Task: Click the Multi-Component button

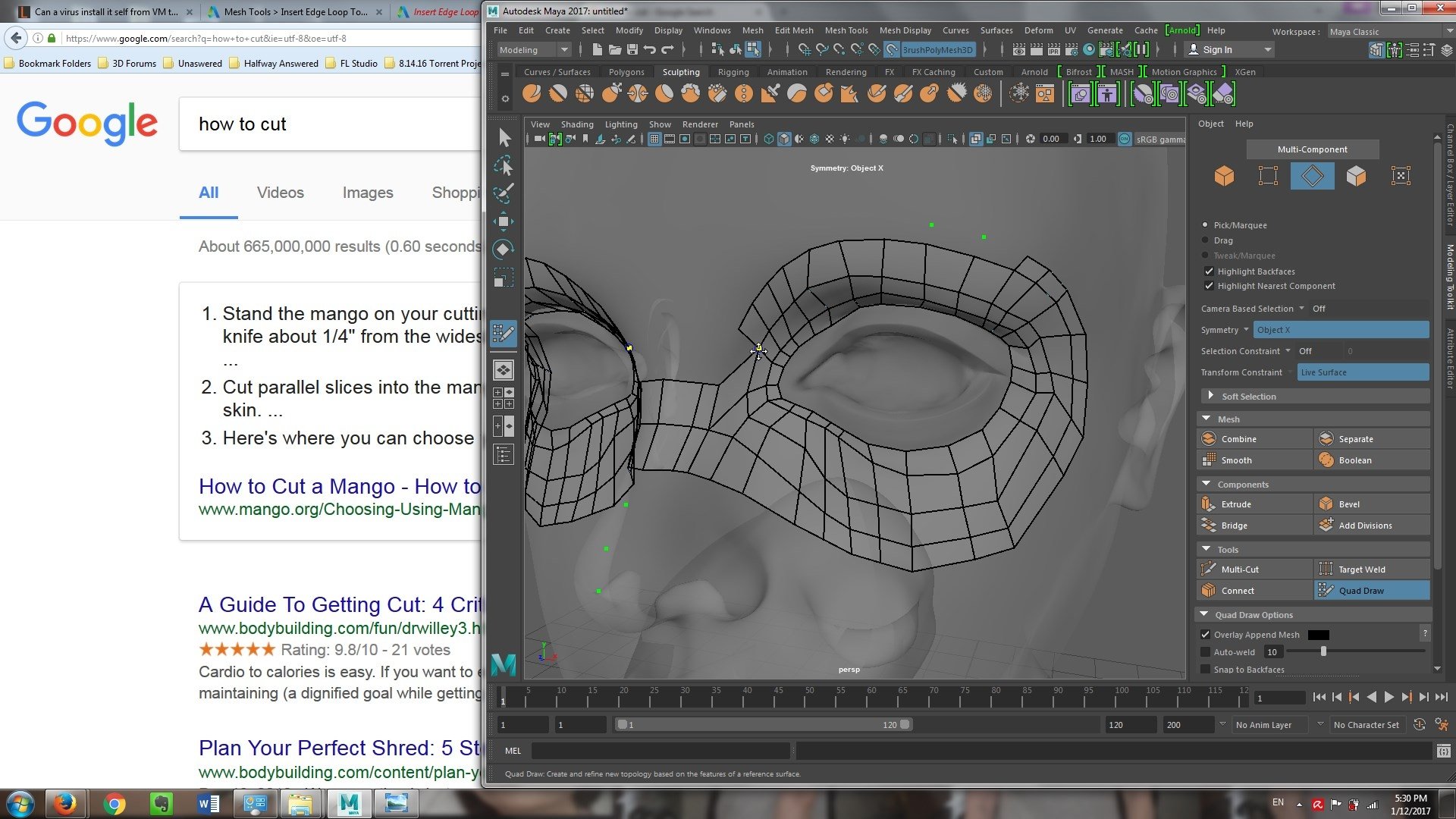Action: (x=1312, y=149)
